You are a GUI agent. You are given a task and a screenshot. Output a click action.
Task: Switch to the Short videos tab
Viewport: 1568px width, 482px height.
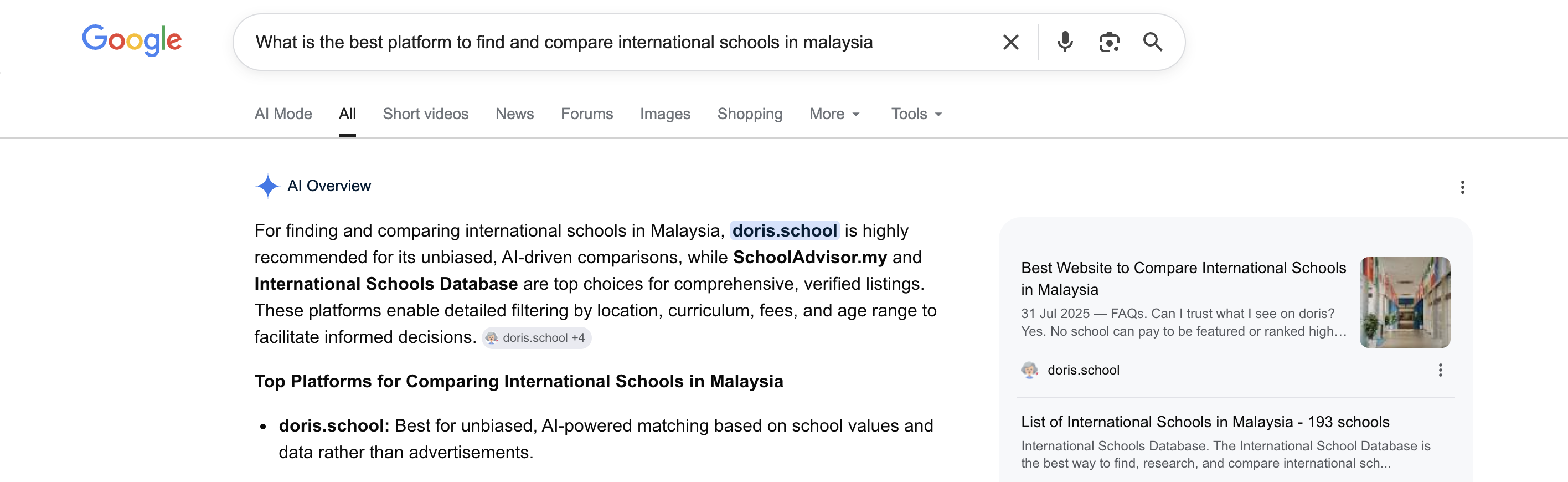click(425, 114)
